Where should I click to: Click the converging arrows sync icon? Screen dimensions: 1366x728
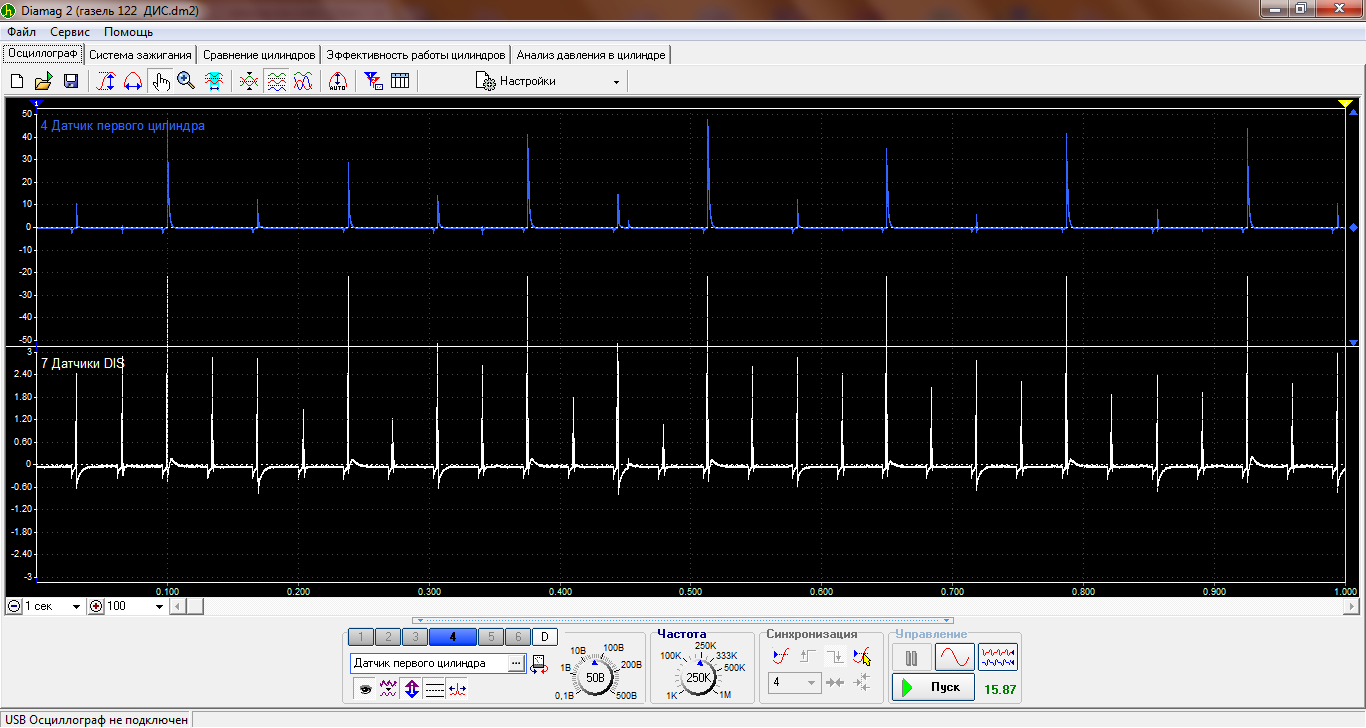pos(836,683)
